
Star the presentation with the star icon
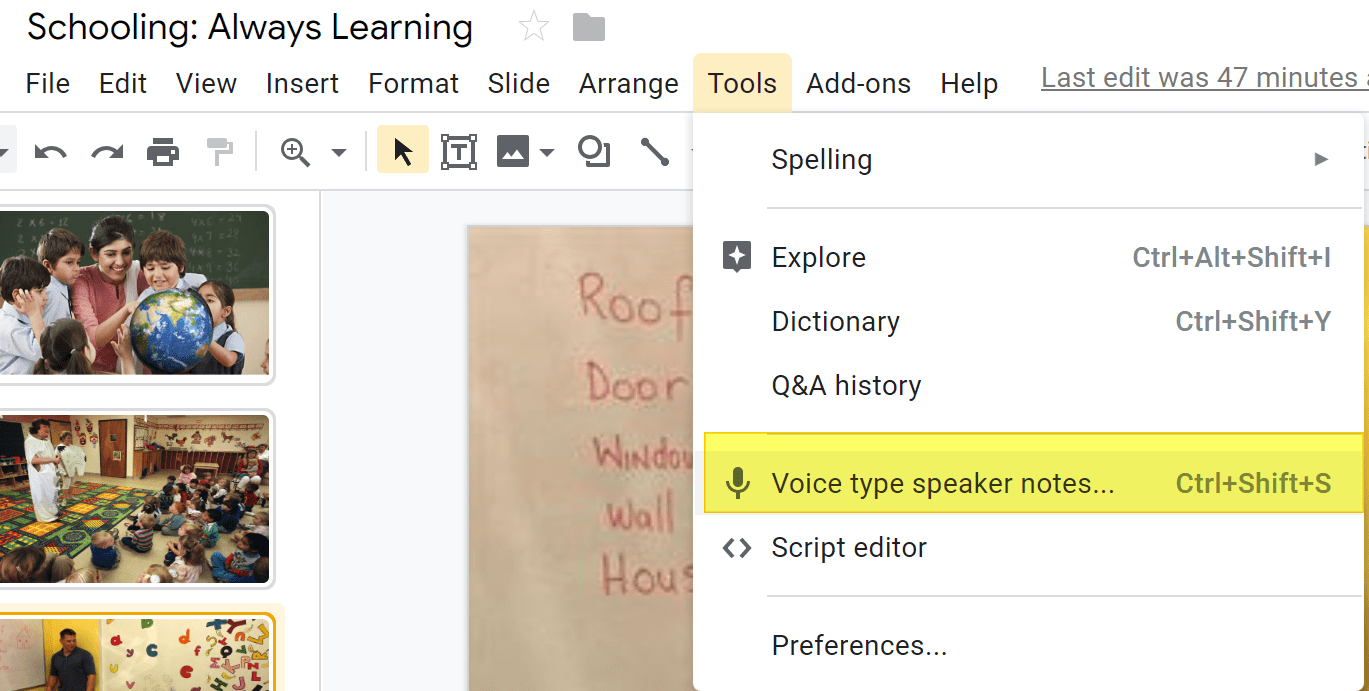[x=534, y=27]
